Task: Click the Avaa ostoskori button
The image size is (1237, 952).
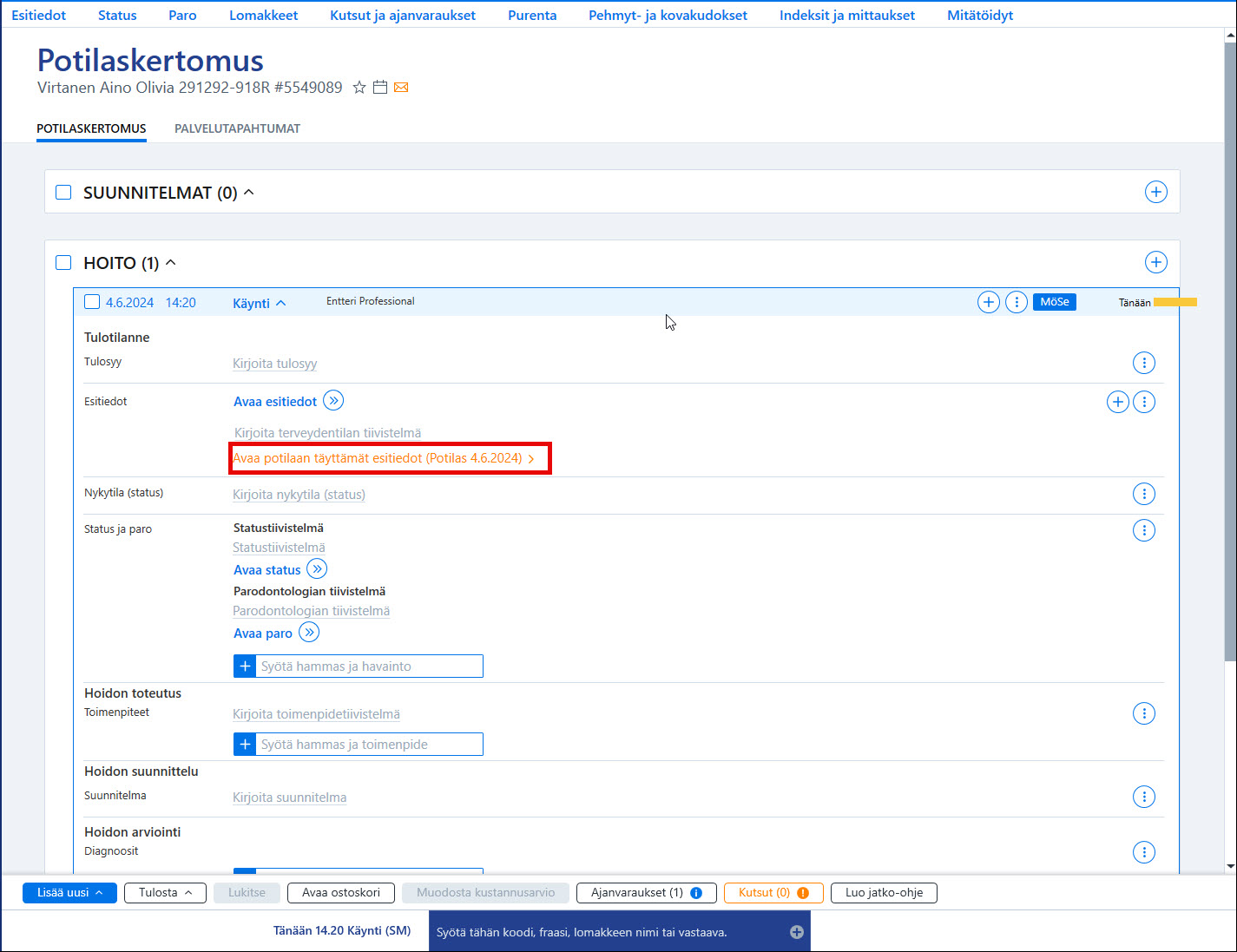Action: click(341, 893)
